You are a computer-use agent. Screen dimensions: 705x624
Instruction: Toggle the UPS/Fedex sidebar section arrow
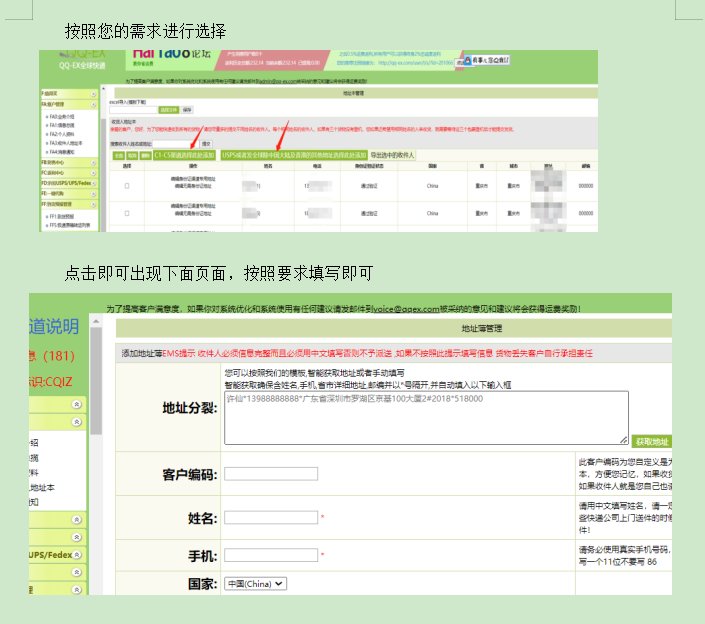tap(77, 555)
